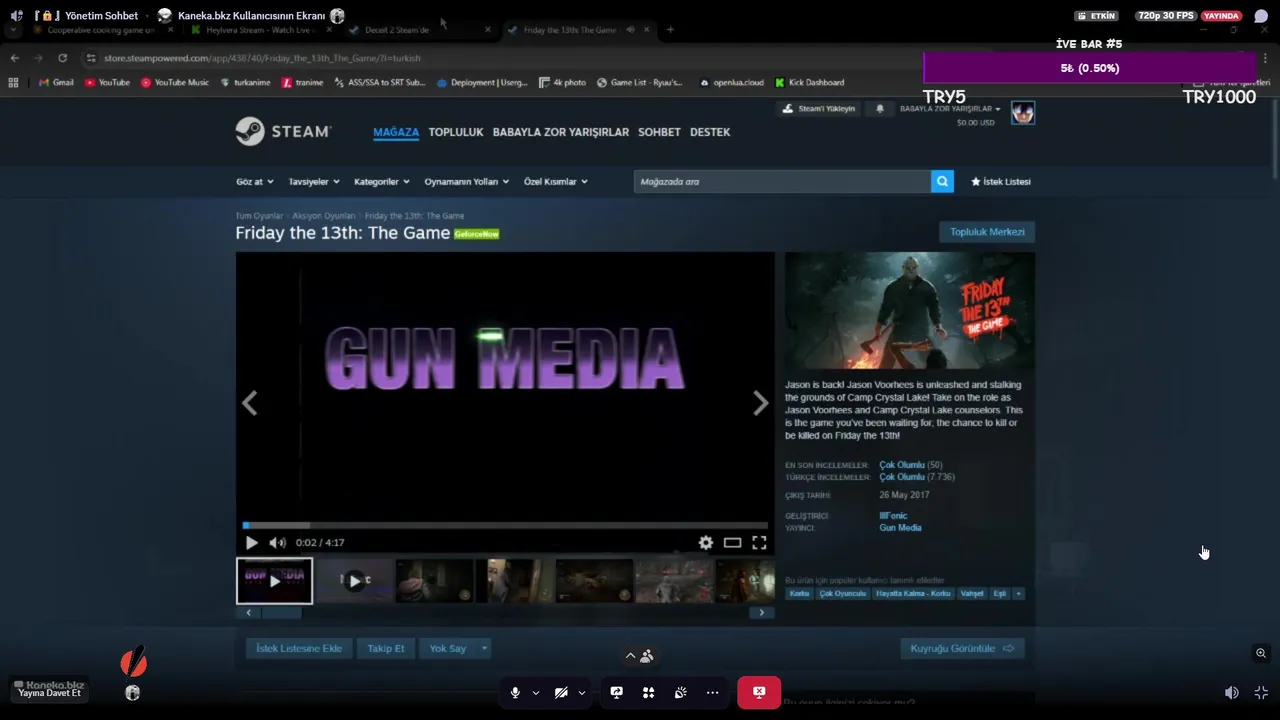The width and height of the screenshot is (1280, 720).
Task: Click the zoom magnifier icon at right edge
Action: pos(1261,653)
